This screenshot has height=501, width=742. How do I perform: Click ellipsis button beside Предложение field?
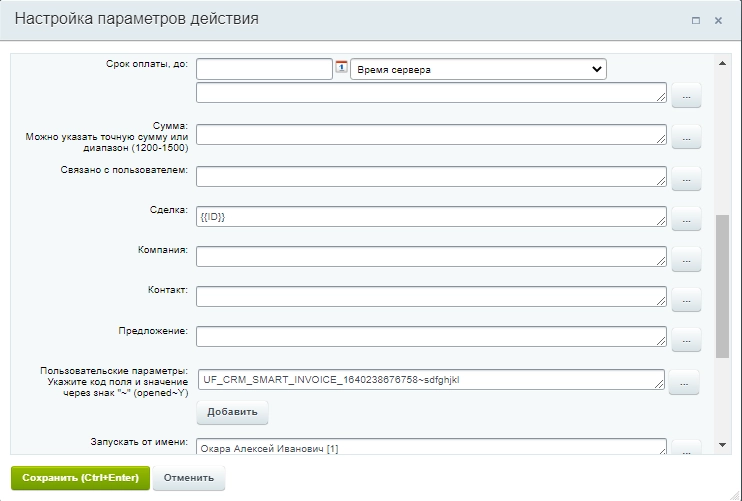tap(685, 339)
